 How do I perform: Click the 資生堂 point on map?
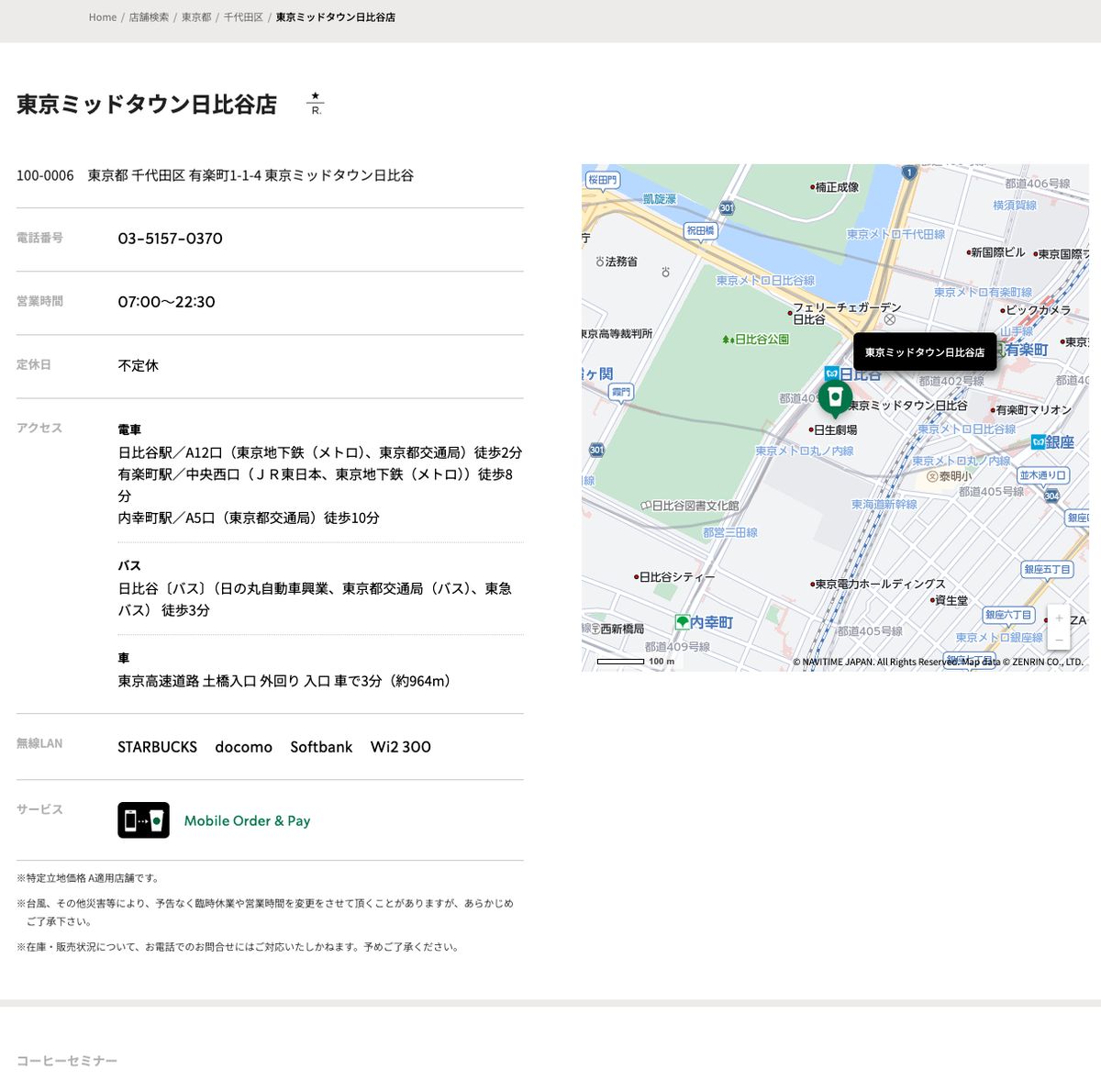[950, 601]
